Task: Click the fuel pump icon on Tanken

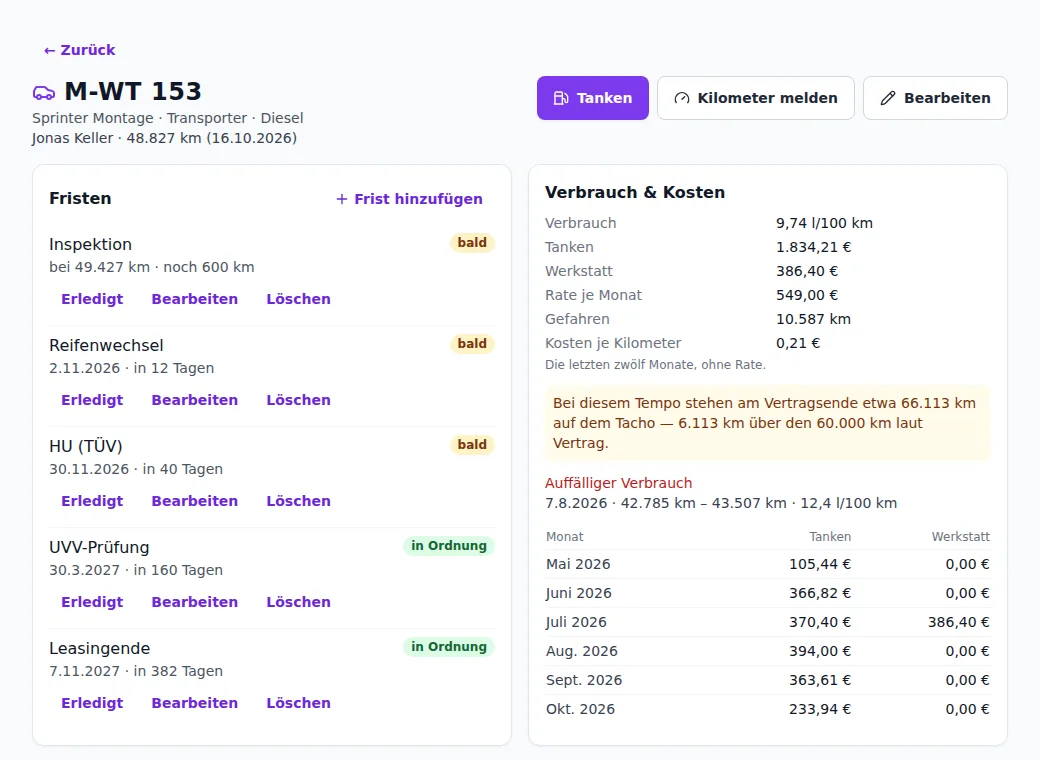Action: pos(560,98)
